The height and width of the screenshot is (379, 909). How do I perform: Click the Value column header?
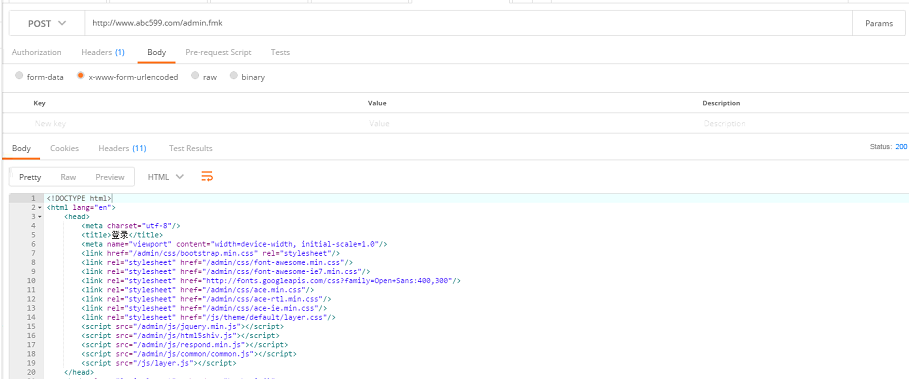pos(377,103)
